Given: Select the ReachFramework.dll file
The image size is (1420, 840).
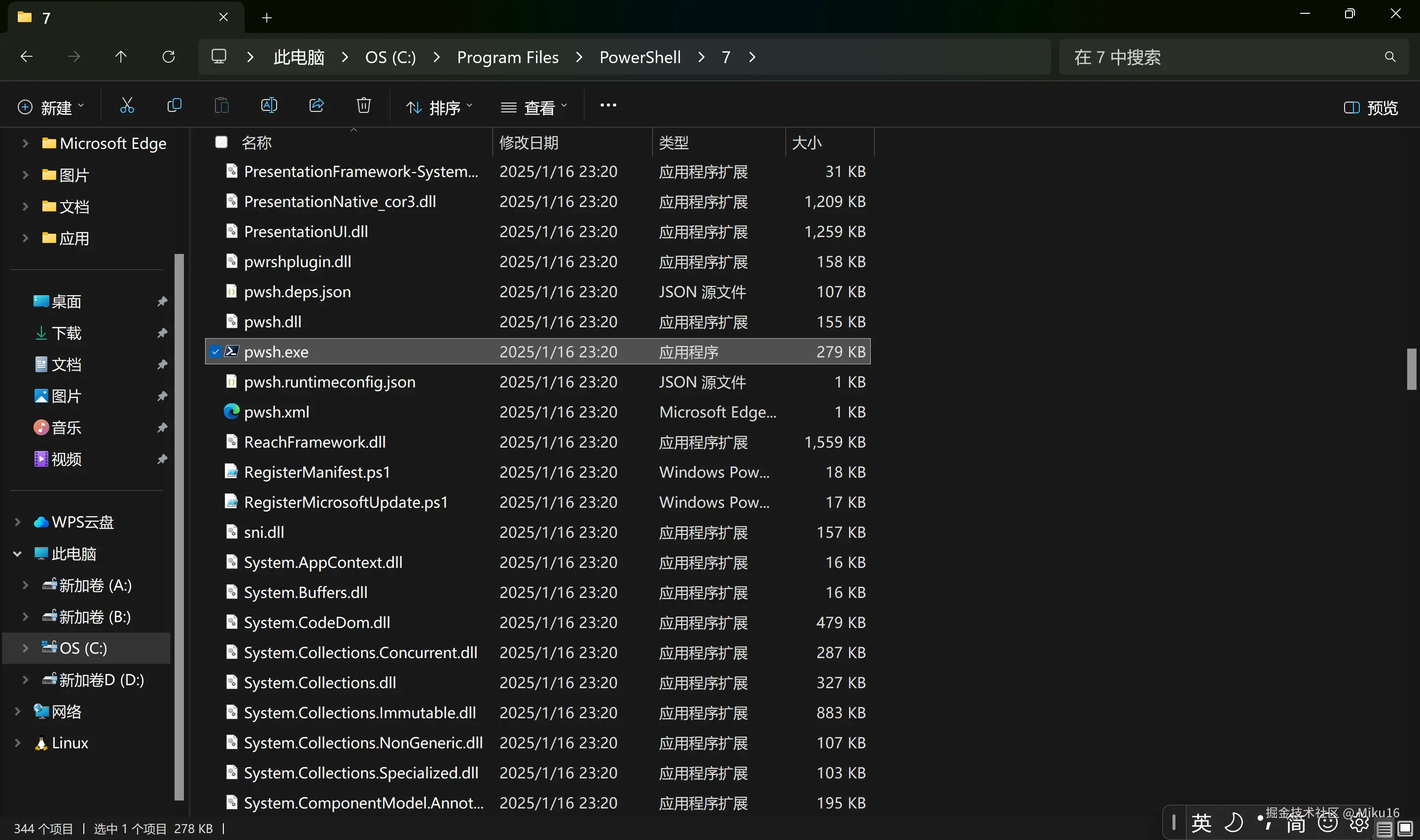Looking at the screenshot, I should pos(537,442).
